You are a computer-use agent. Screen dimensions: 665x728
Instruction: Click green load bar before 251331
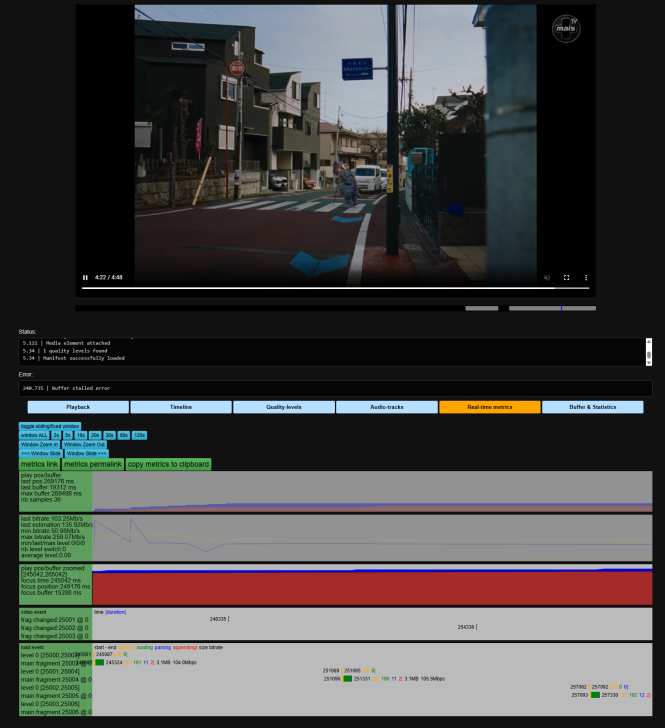[x=347, y=679]
